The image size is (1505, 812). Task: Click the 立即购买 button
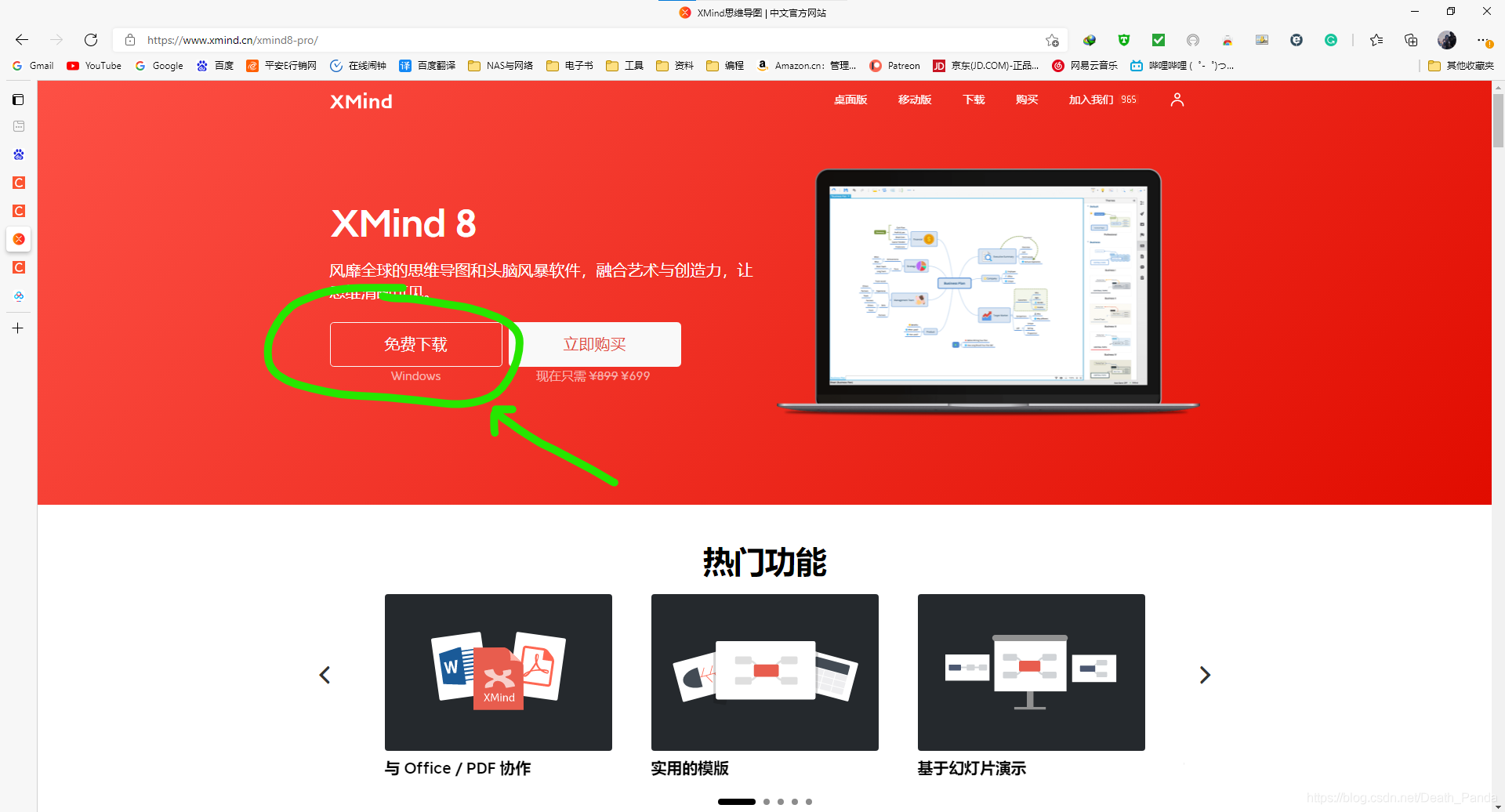point(595,344)
